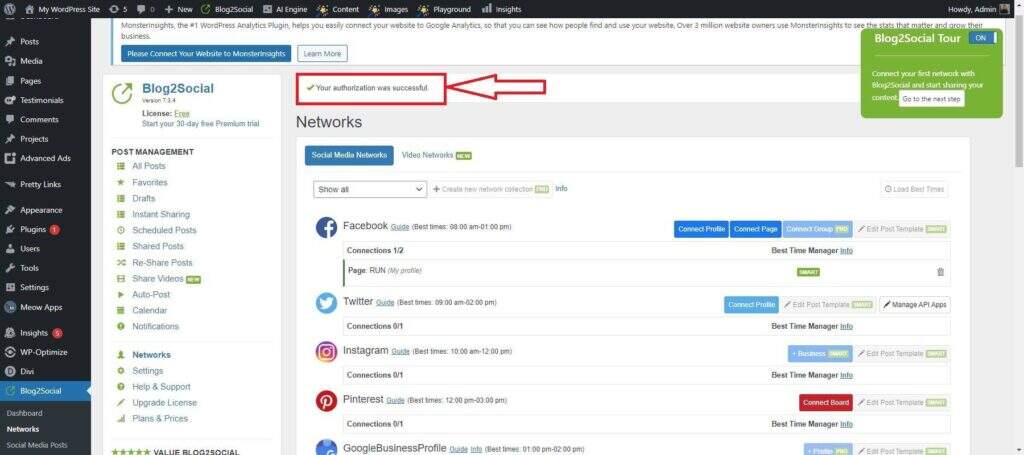1024x455 pixels.
Task: Open the comments bubble in admin bar
Action: 146,9
